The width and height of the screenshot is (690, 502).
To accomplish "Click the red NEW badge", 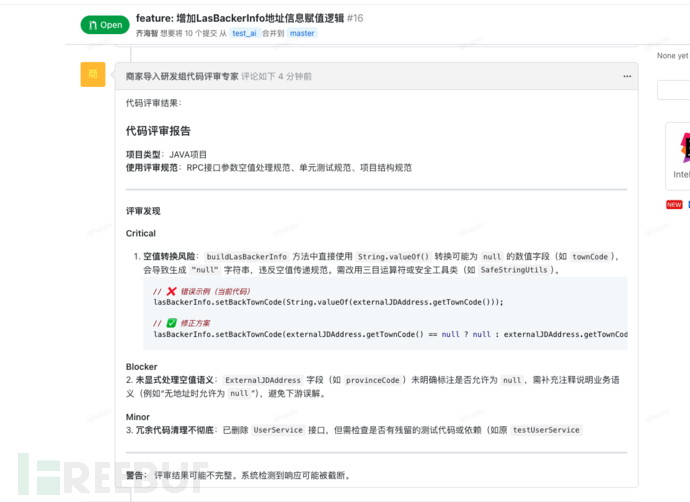I will click(x=674, y=205).
